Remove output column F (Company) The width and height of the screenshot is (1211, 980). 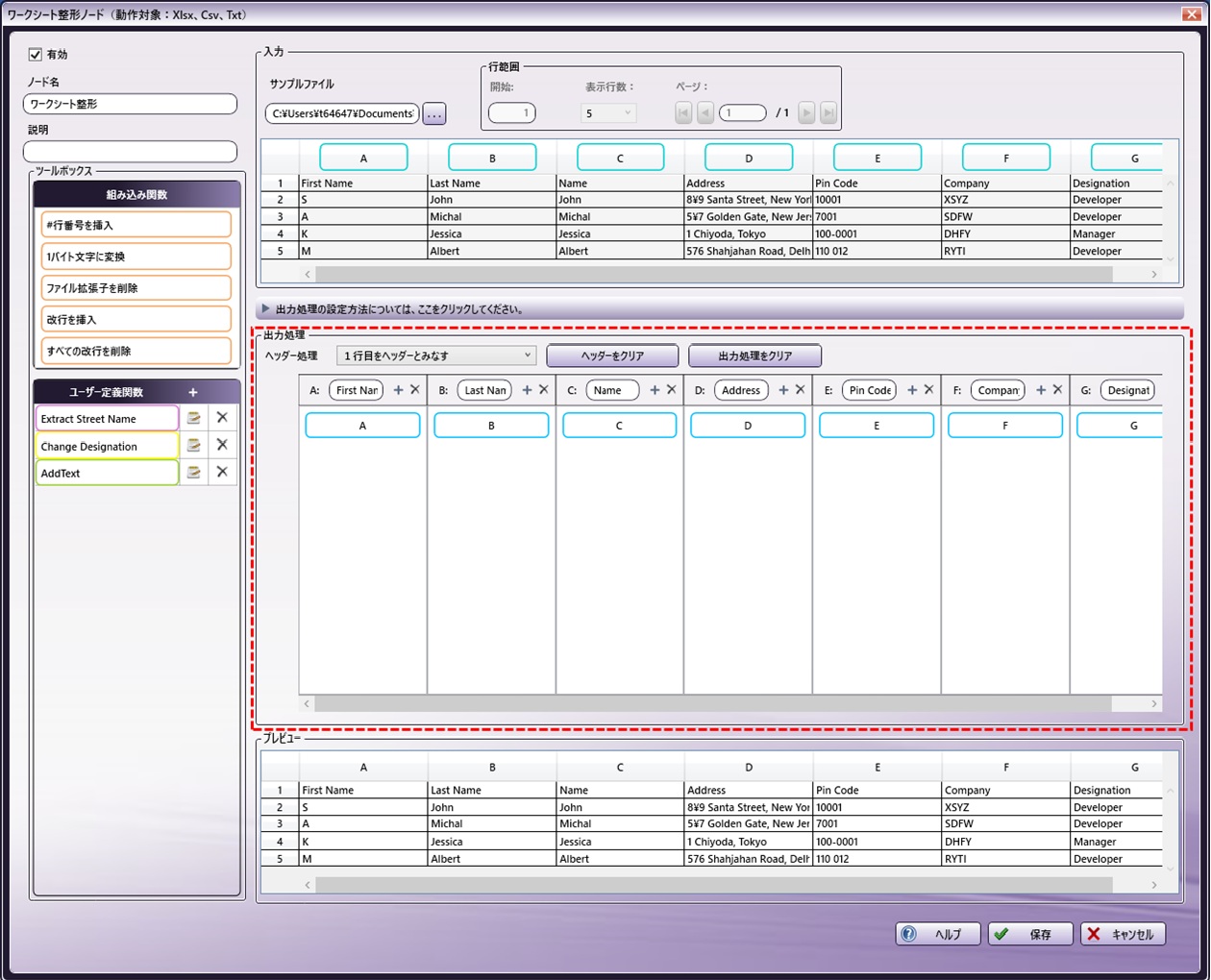1058,390
